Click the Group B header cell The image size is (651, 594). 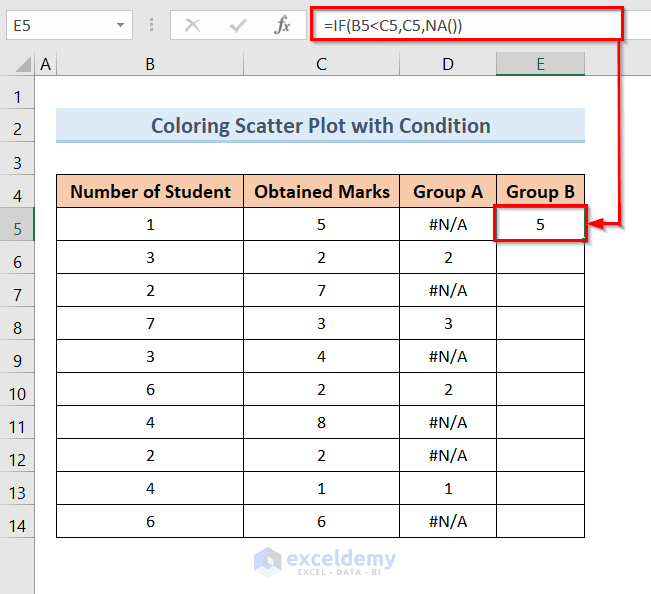click(540, 192)
